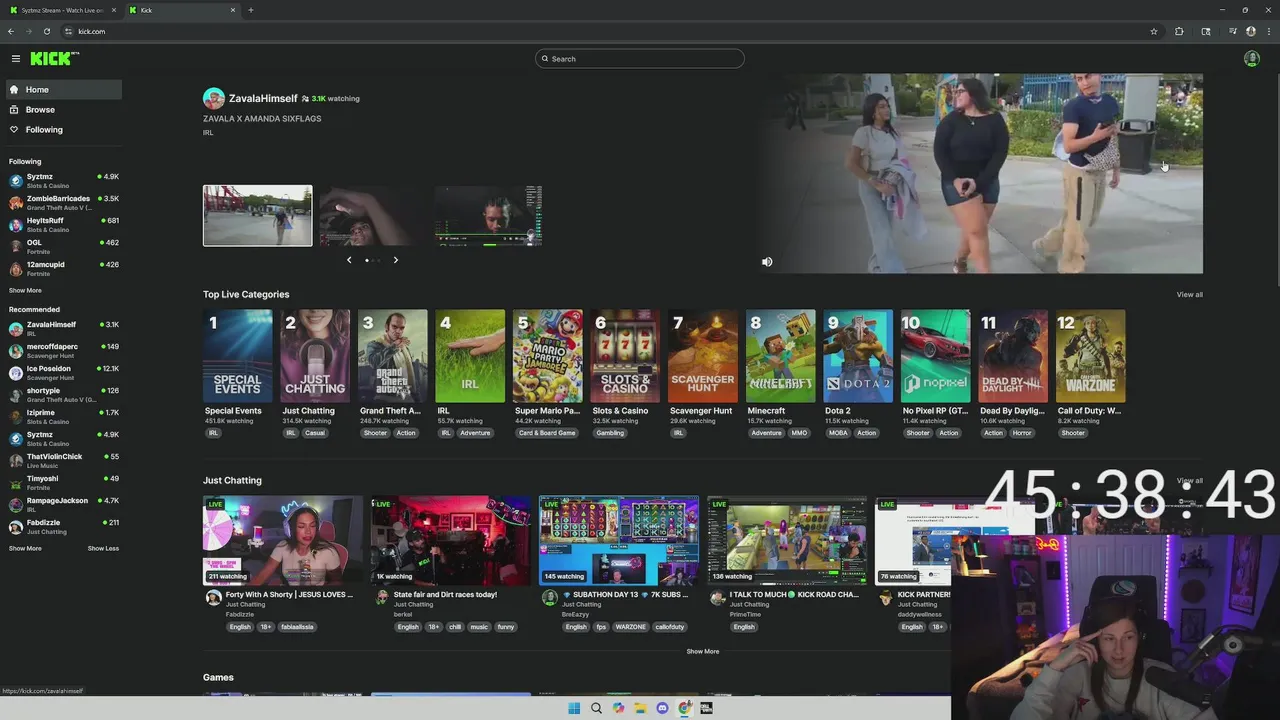Screen dimensions: 1280x720
Task: Open Slots & Casino category card
Action: click(625, 356)
